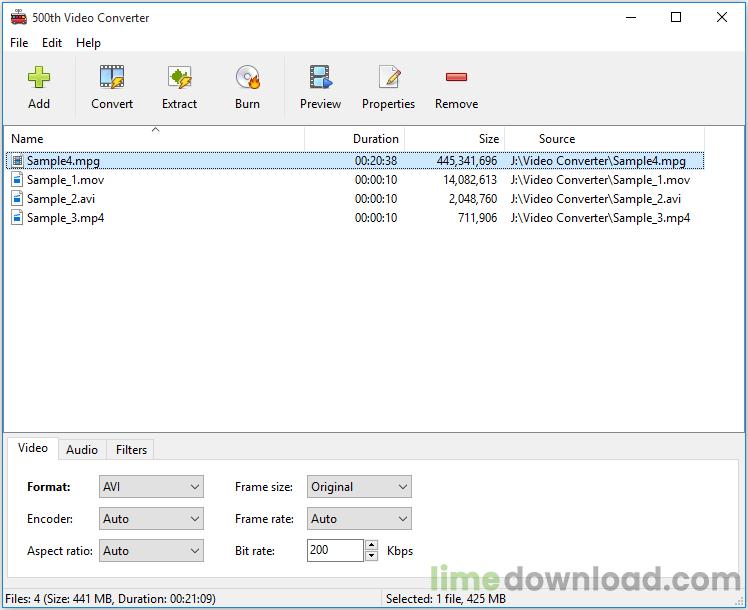This screenshot has height=610, width=748.
Task: Click the 00:20:38 duration cell
Action: [x=376, y=161]
